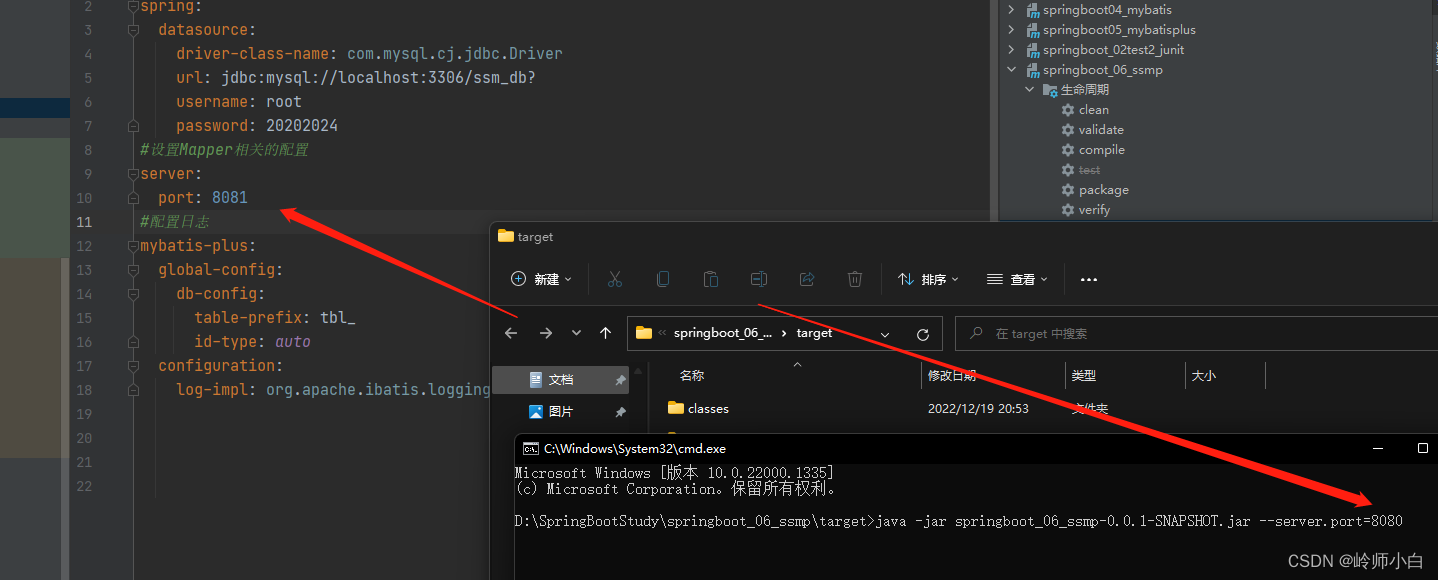Screen dimensions: 1438x580
Task: Collapse the code fold at mybatis-plus line
Action: [133, 245]
